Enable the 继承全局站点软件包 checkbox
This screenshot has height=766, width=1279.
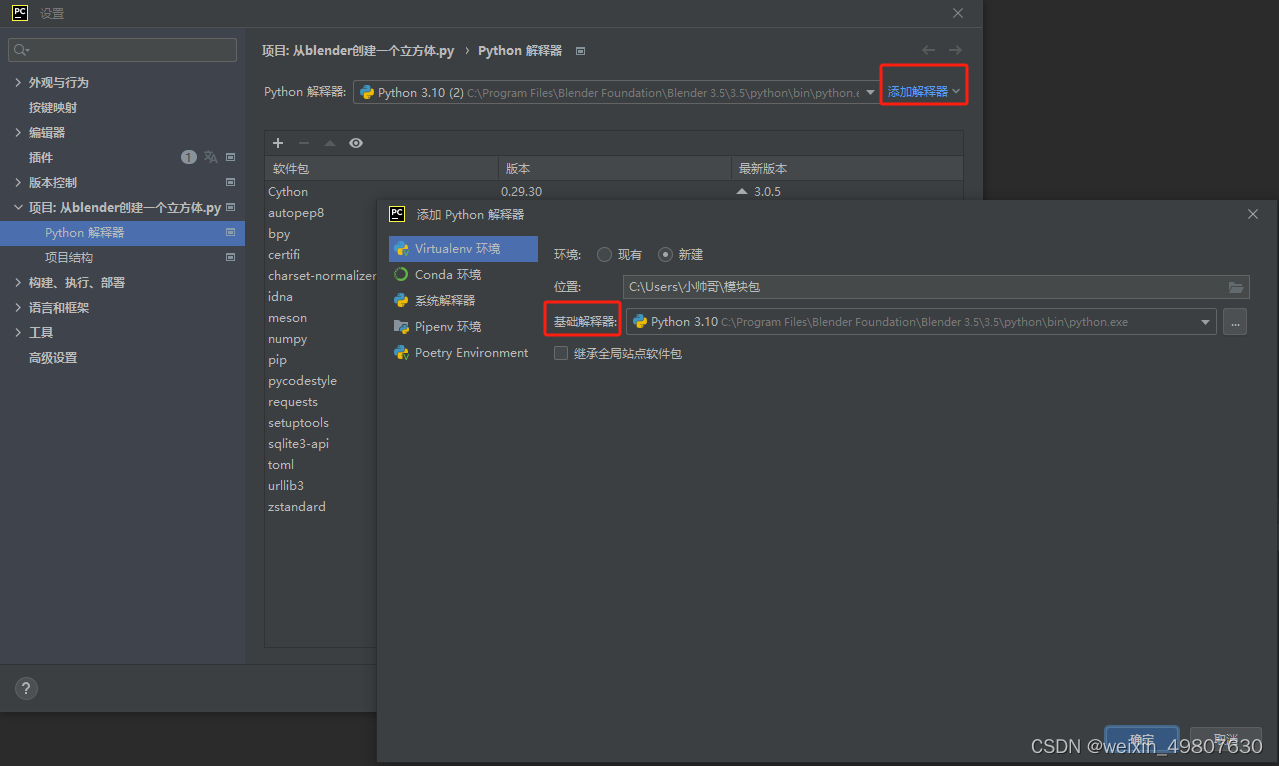coord(561,352)
